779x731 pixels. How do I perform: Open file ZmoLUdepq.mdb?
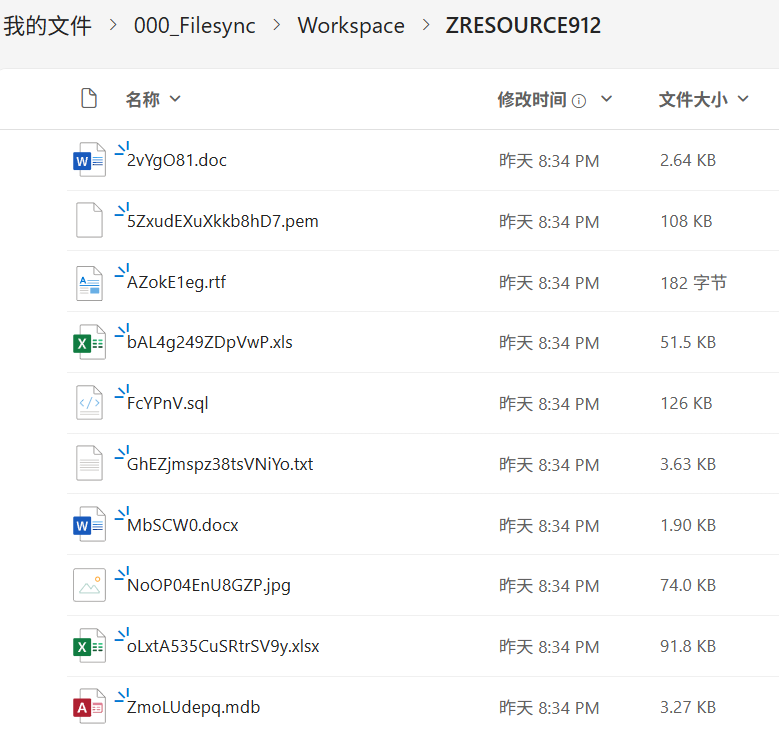pos(193,707)
